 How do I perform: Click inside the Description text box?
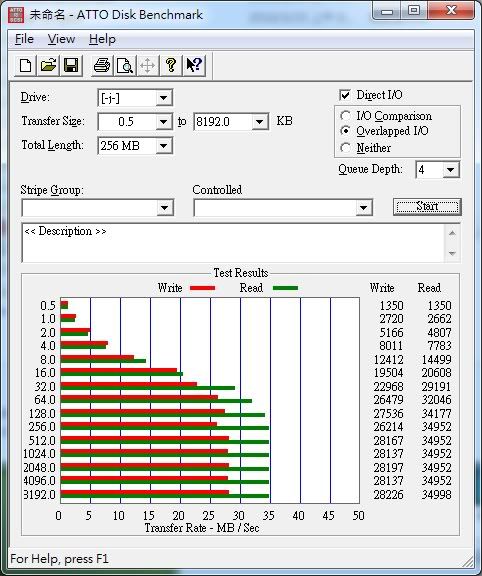(233, 242)
